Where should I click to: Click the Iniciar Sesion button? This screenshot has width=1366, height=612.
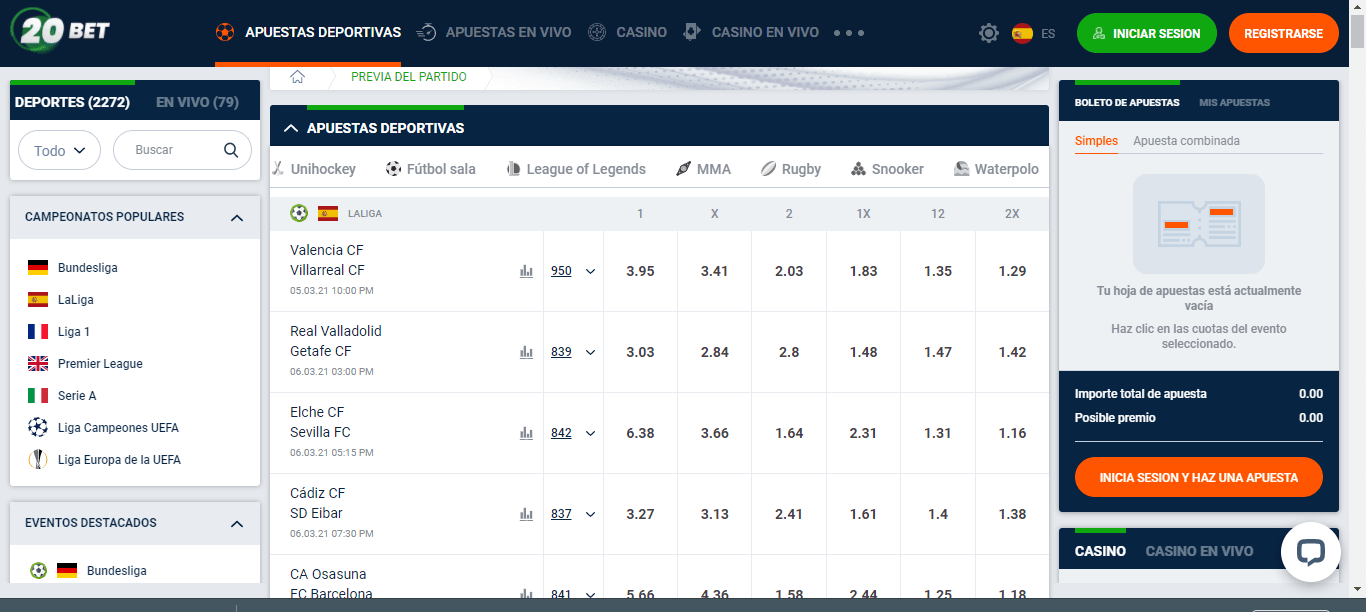[x=1147, y=33]
